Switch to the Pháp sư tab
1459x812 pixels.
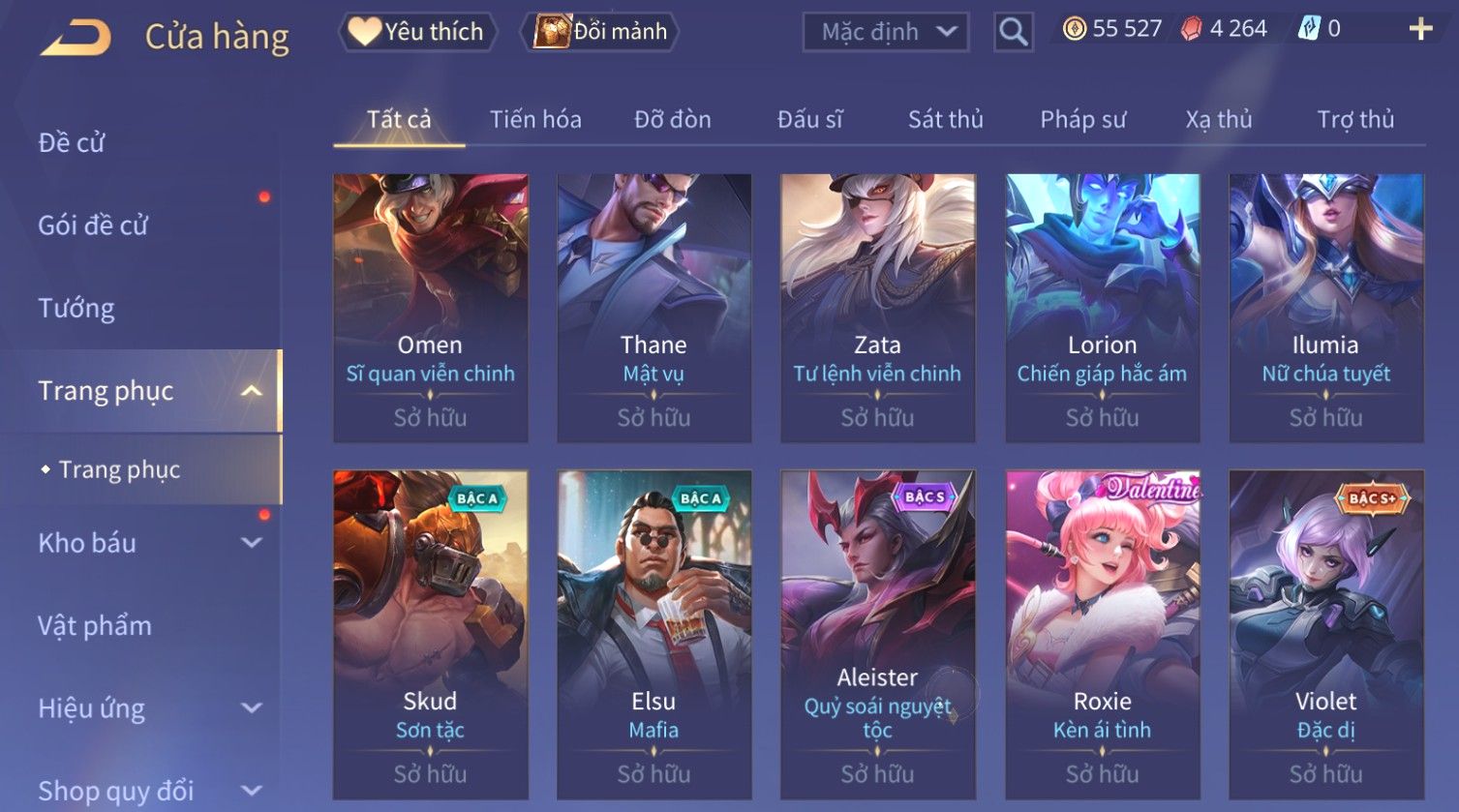coord(1082,119)
